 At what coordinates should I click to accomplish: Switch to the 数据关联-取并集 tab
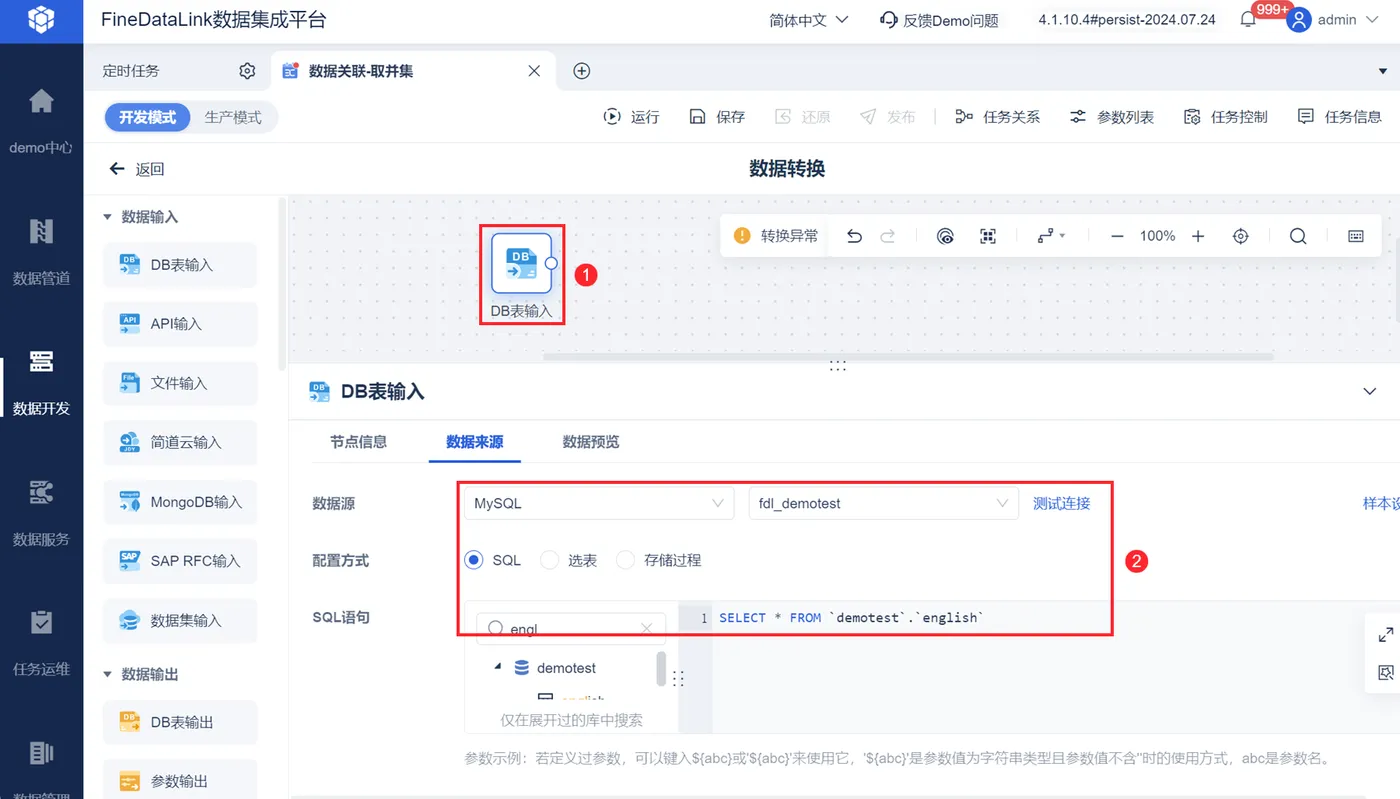[361, 71]
